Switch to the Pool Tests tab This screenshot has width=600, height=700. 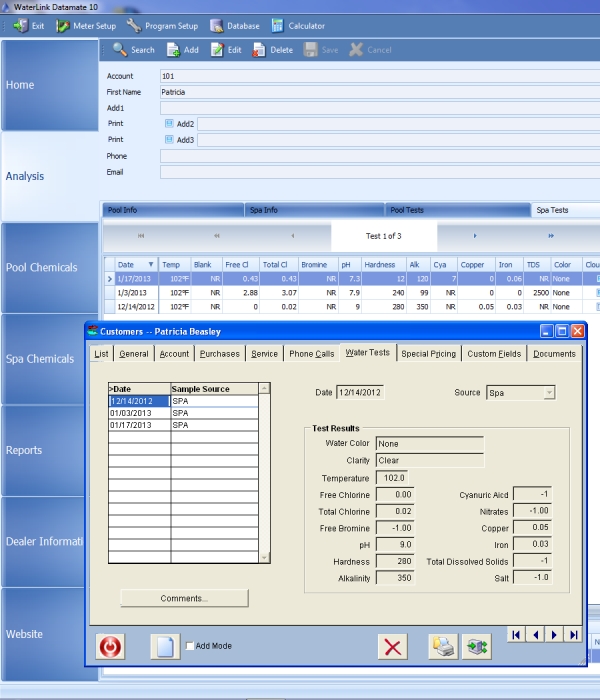pyautogui.click(x=458, y=210)
